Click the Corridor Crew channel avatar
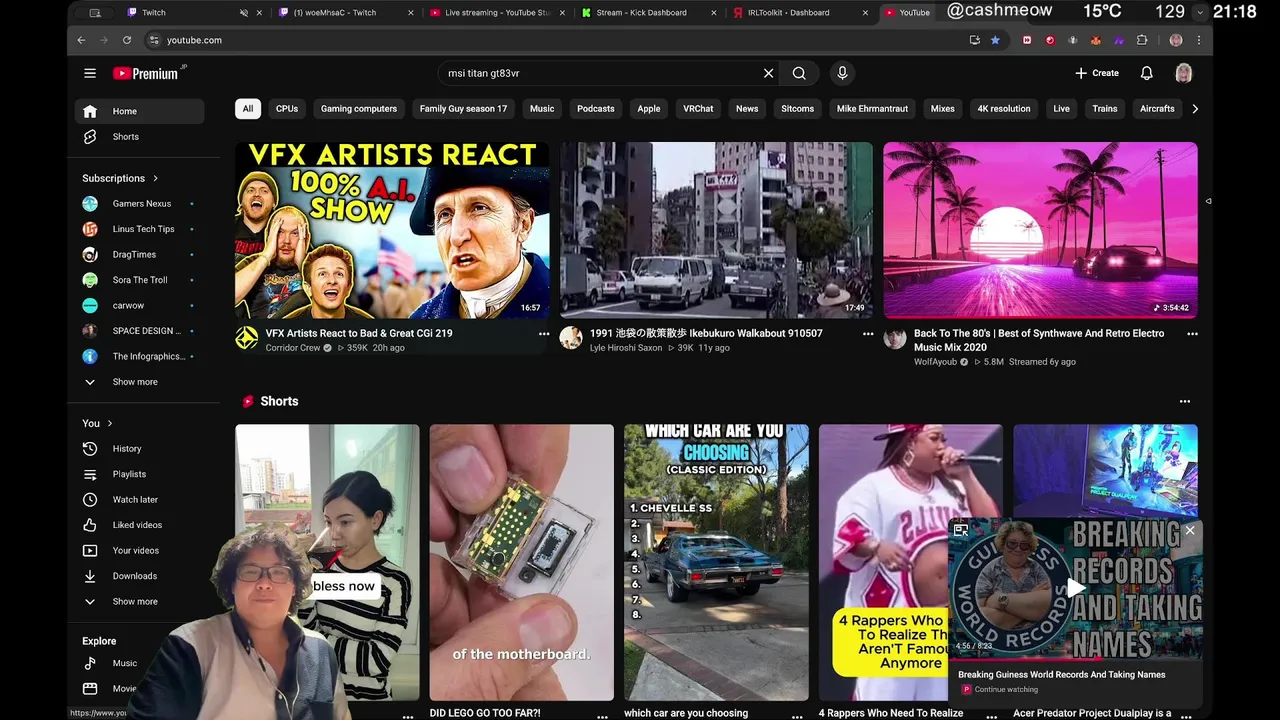This screenshot has width=1280, height=720. pos(246,338)
